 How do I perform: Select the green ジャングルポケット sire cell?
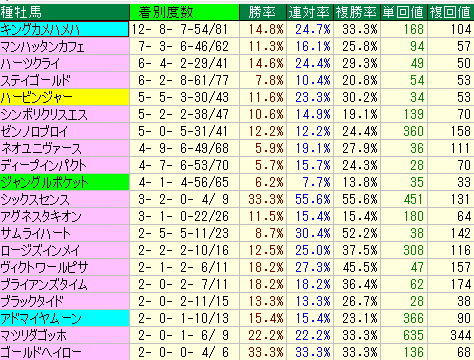(64, 182)
